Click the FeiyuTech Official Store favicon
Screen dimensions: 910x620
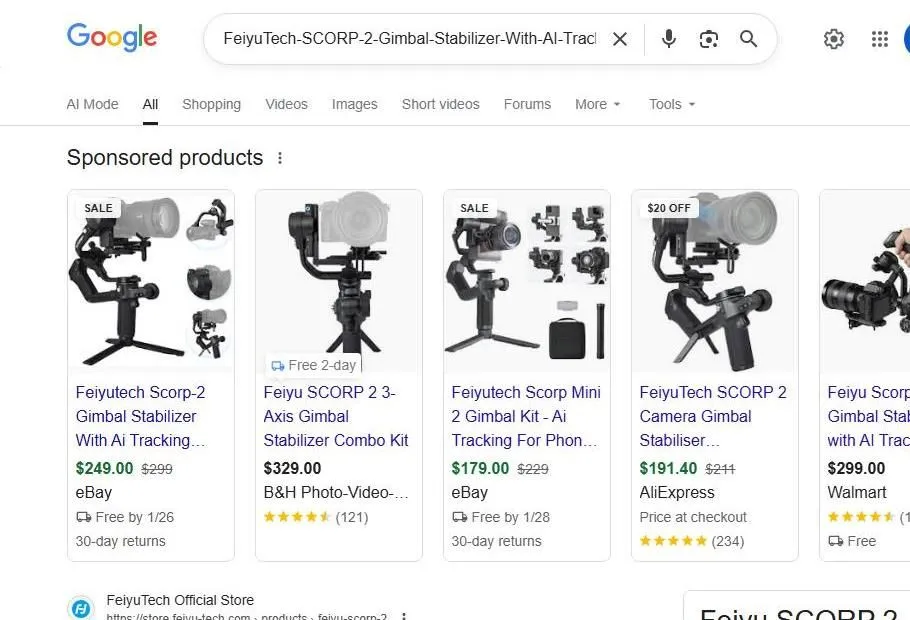point(81,608)
